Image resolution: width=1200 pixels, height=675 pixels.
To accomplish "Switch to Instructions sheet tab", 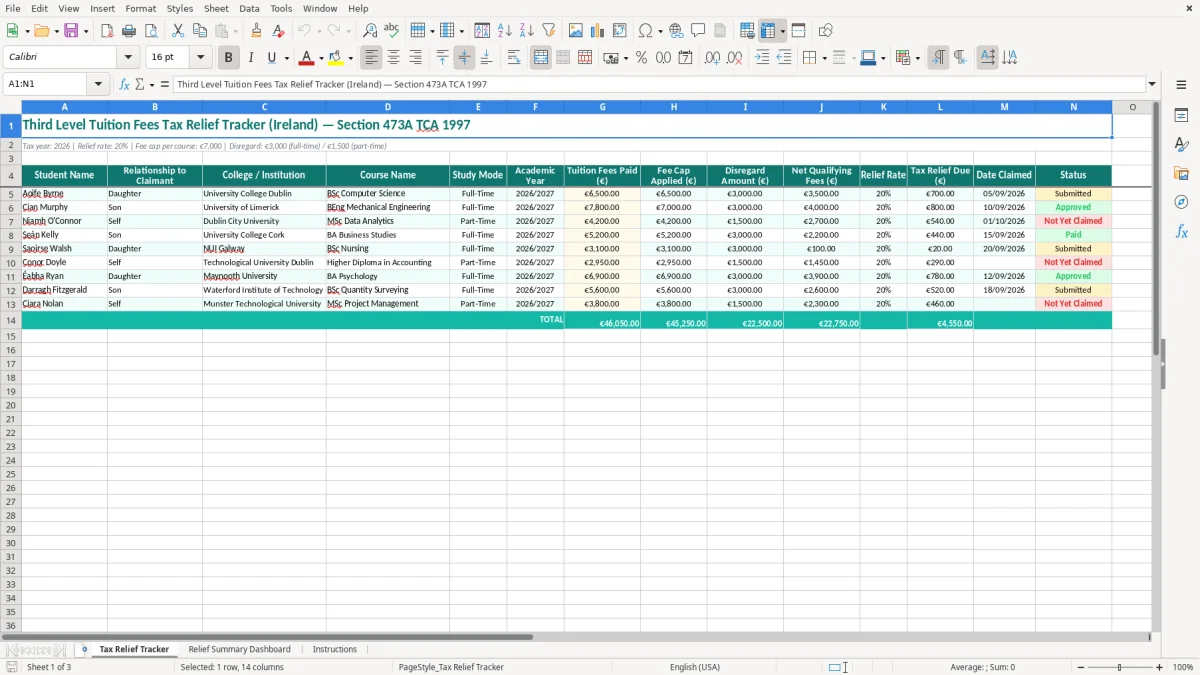I will (x=334, y=649).
